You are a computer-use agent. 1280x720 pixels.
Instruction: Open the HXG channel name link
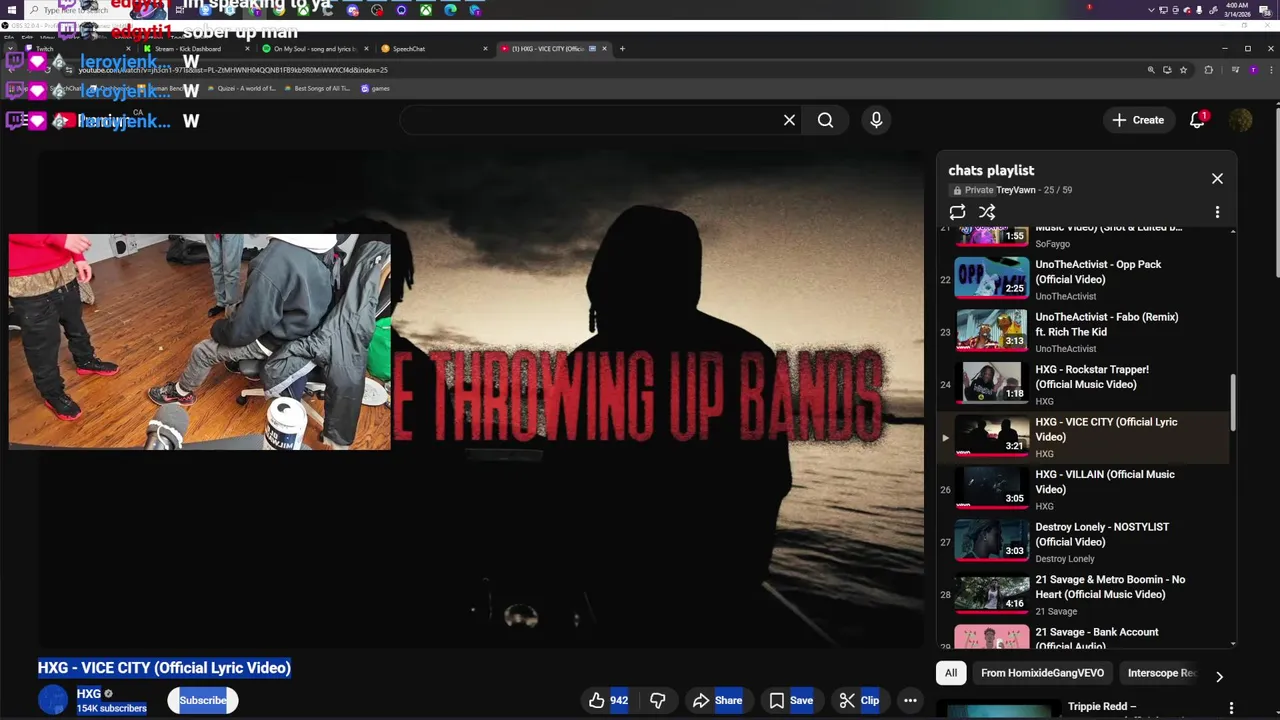click(89, 693)
